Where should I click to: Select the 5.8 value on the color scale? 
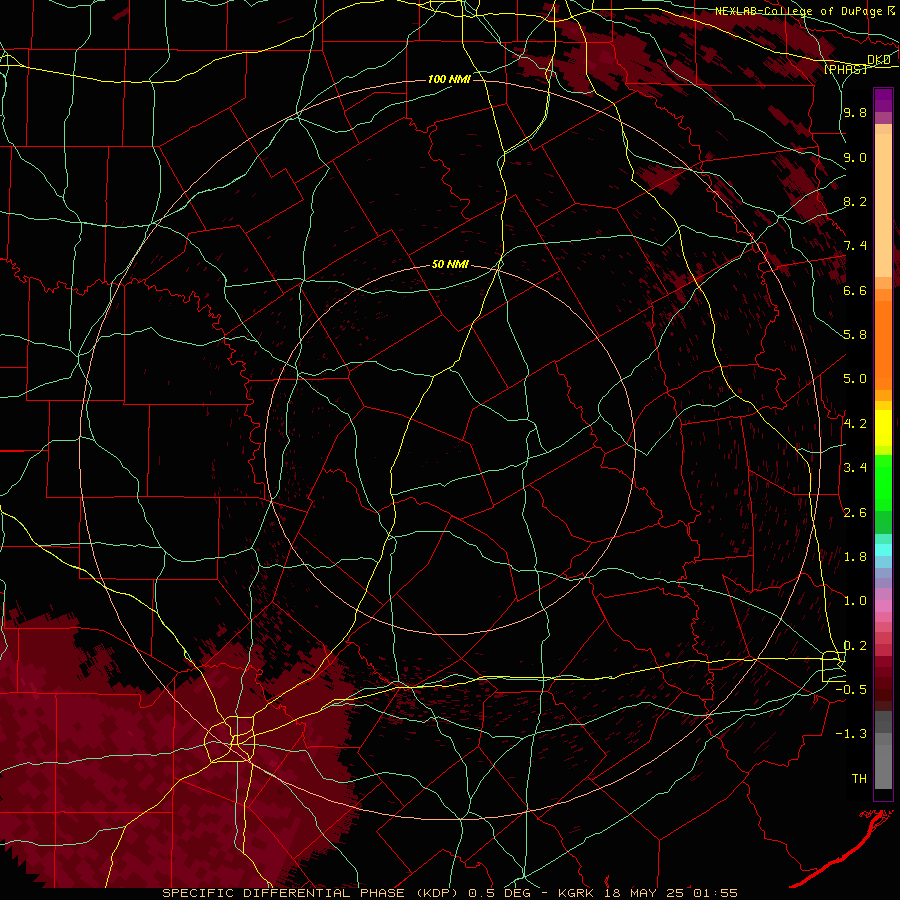point(855,335)
